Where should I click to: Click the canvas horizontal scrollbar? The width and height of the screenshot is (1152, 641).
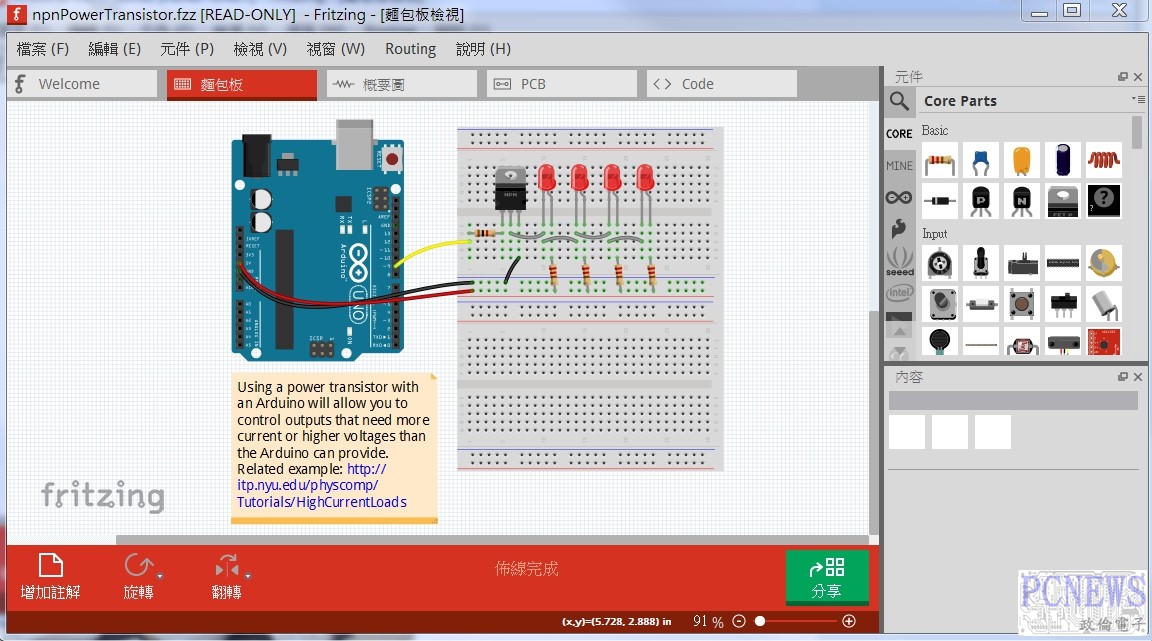pos(492,540)
